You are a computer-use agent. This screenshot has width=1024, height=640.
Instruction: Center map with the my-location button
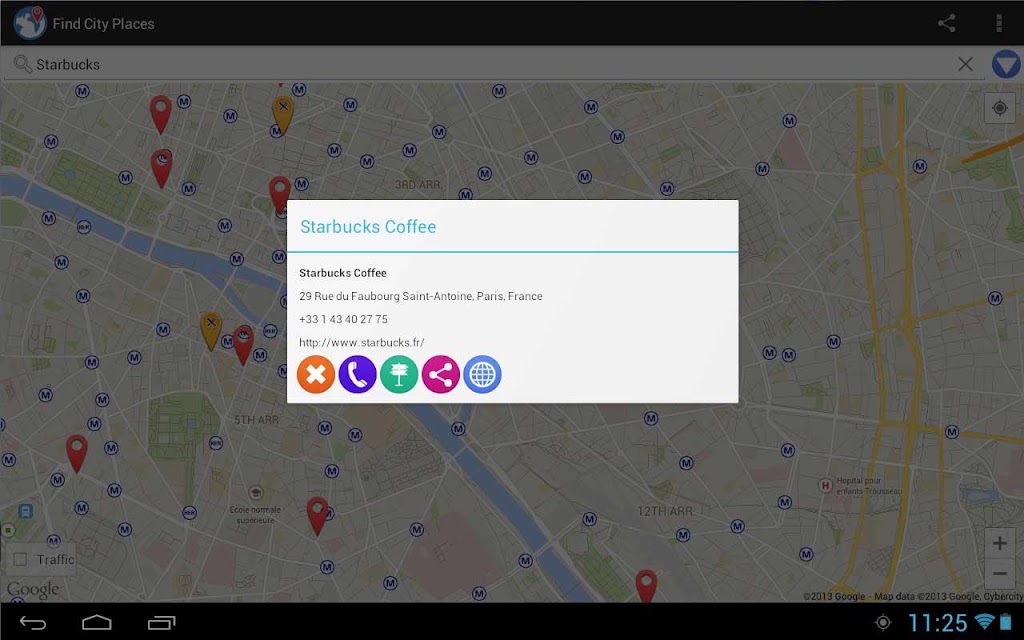999,108
